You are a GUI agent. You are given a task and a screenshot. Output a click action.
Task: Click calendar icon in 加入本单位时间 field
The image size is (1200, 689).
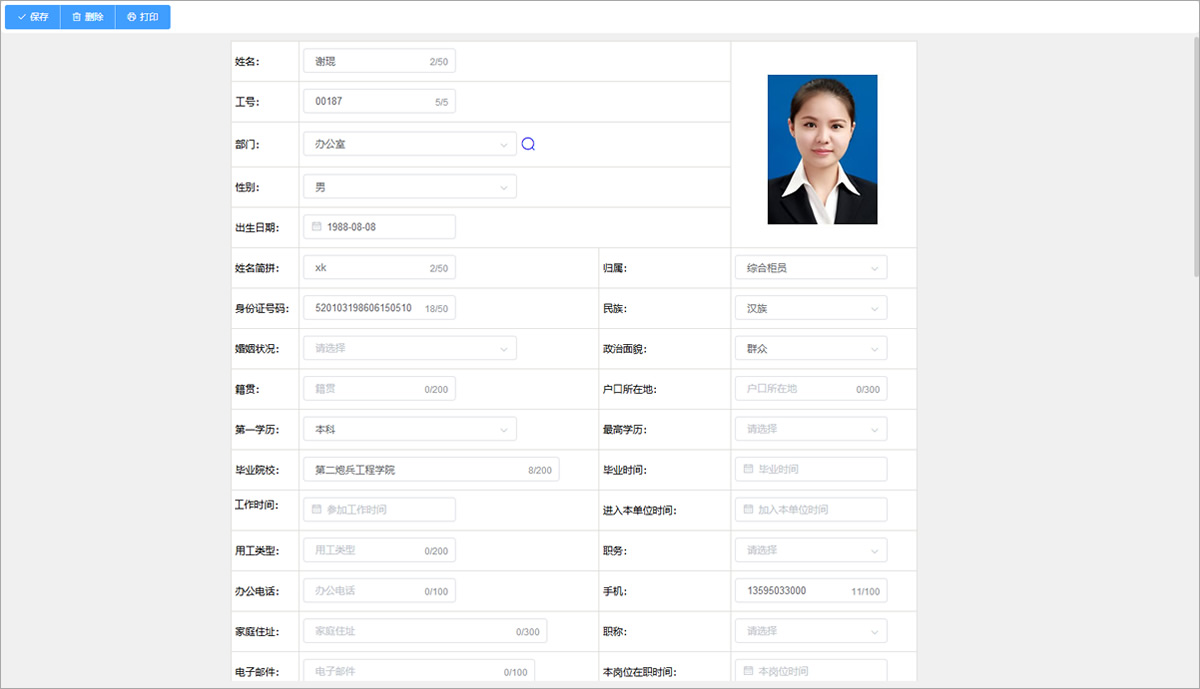[x=748, y=509]
